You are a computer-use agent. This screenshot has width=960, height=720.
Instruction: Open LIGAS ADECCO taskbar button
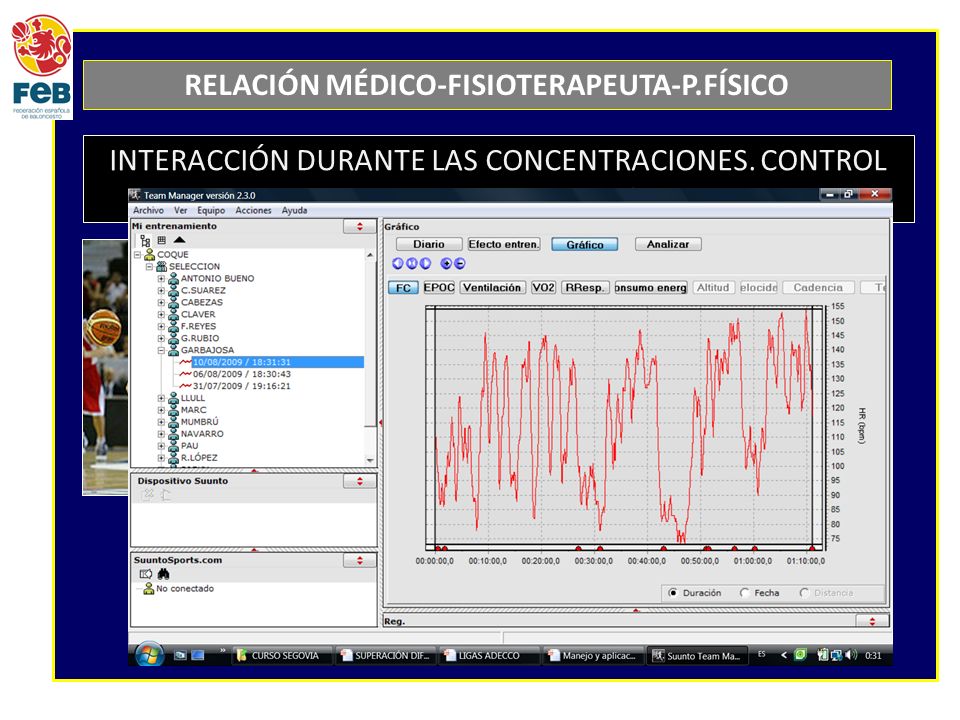pos(490,655)
